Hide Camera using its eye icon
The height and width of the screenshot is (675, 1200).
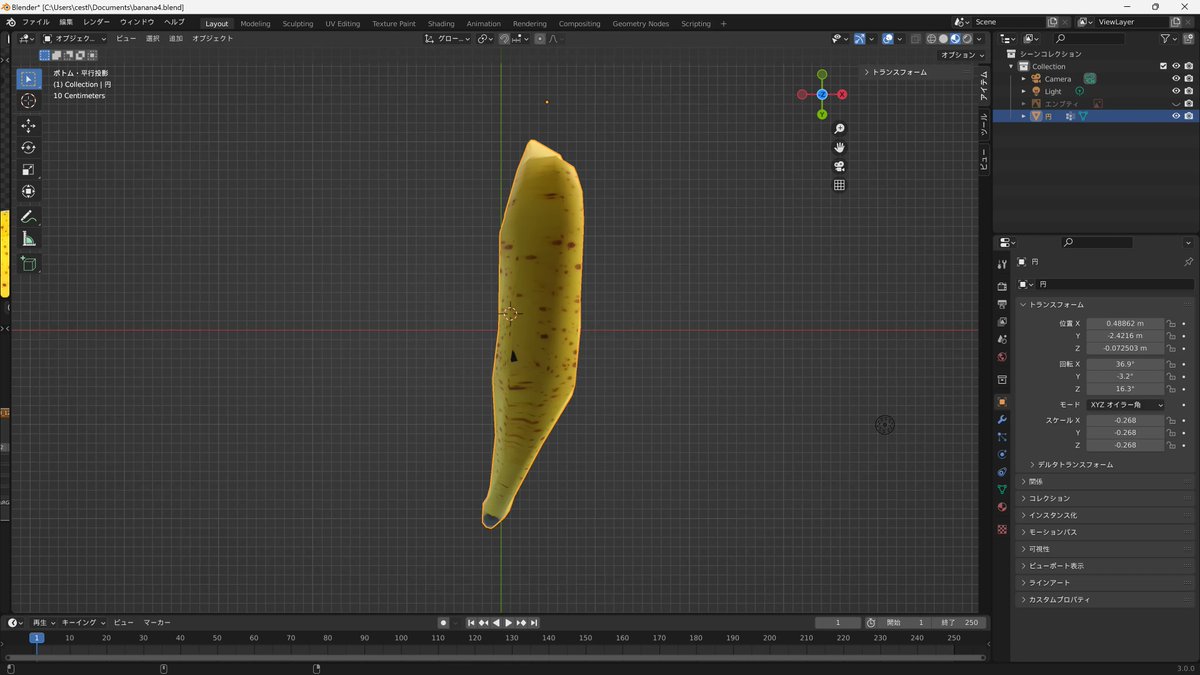1176,79
